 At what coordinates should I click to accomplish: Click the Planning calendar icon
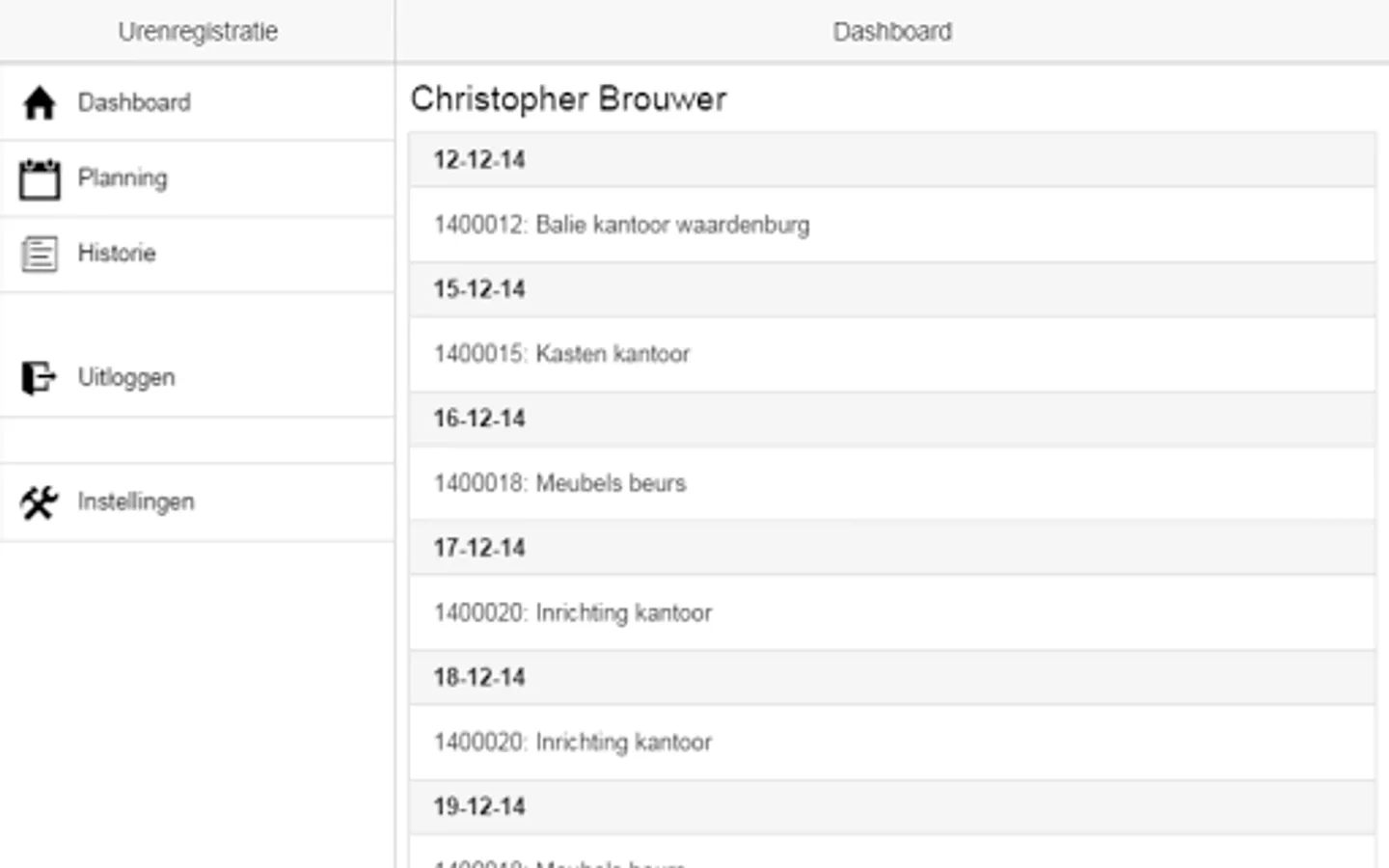tap(40, 179)
